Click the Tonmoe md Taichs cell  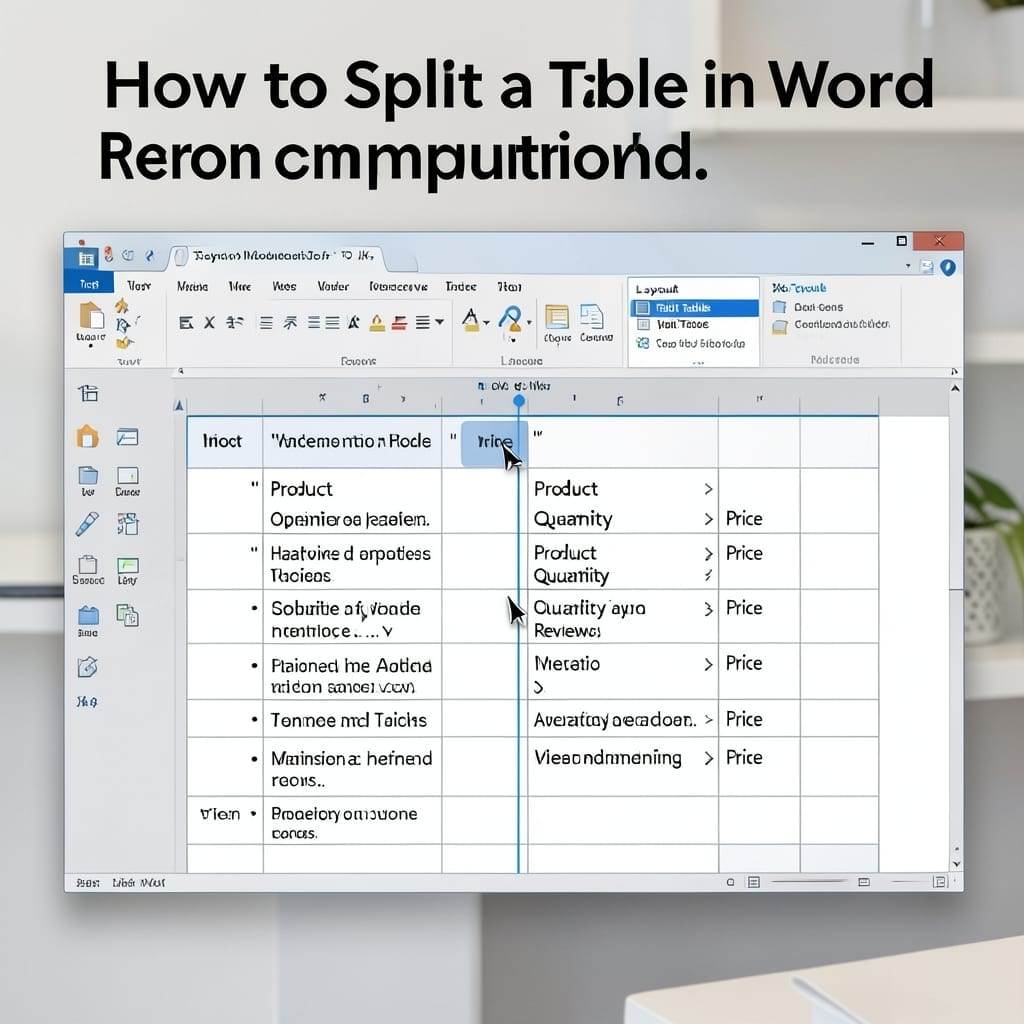coord(352,720)
